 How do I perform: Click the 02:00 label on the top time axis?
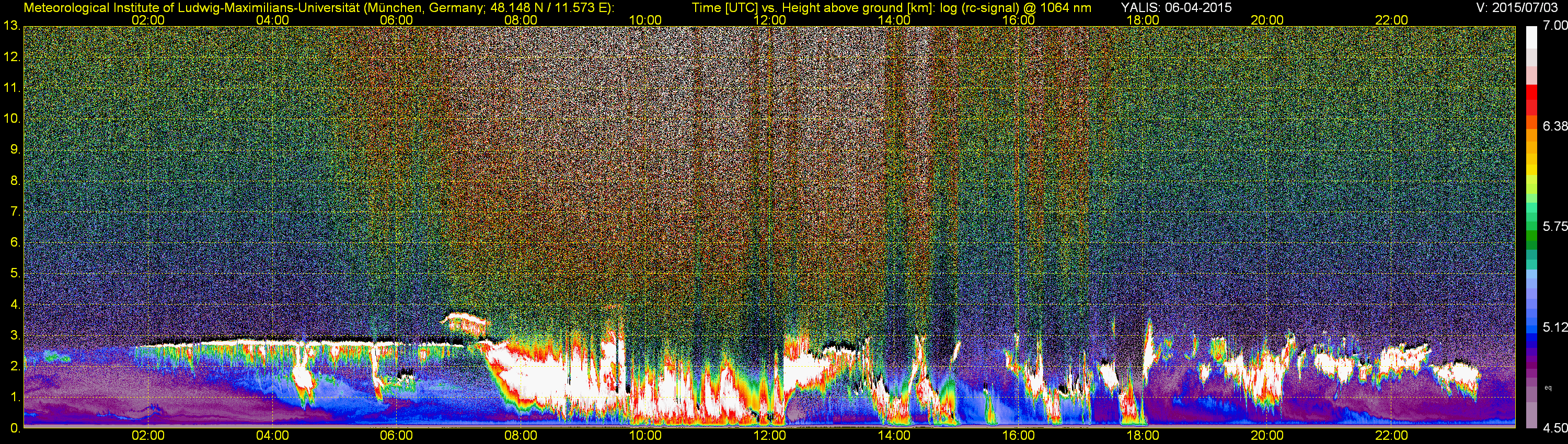148,20
